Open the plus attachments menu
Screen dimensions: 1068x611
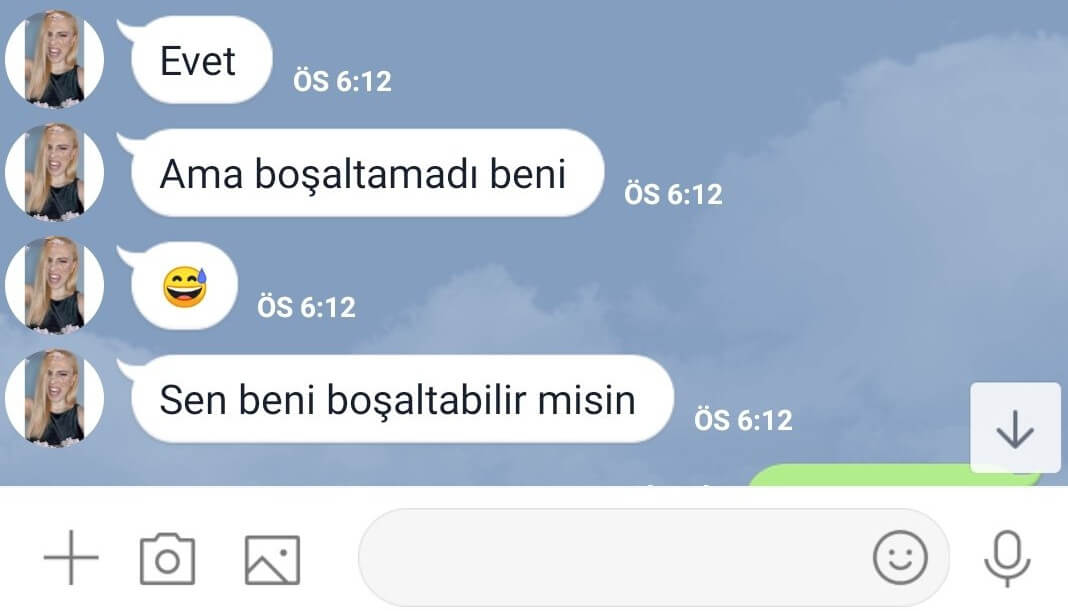tap(71, 558)
